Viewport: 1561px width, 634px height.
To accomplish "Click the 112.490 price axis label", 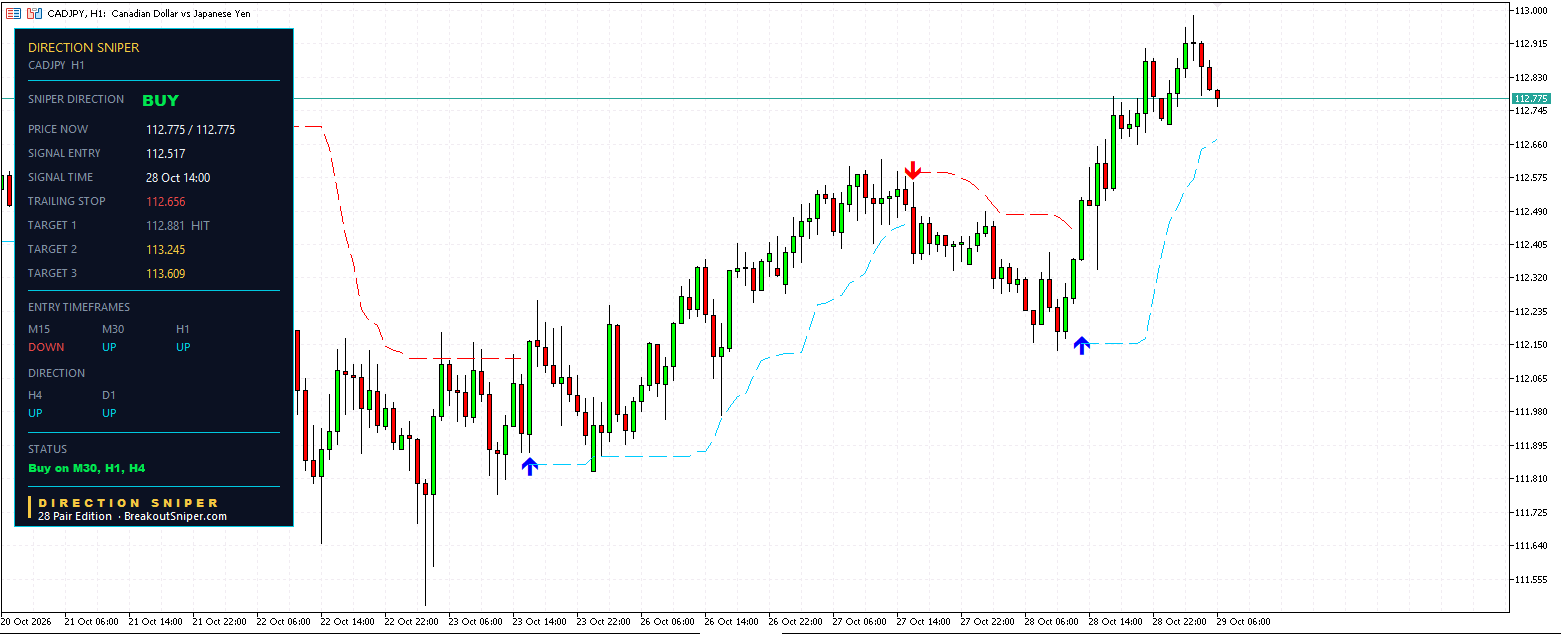I will point(1532,211).
